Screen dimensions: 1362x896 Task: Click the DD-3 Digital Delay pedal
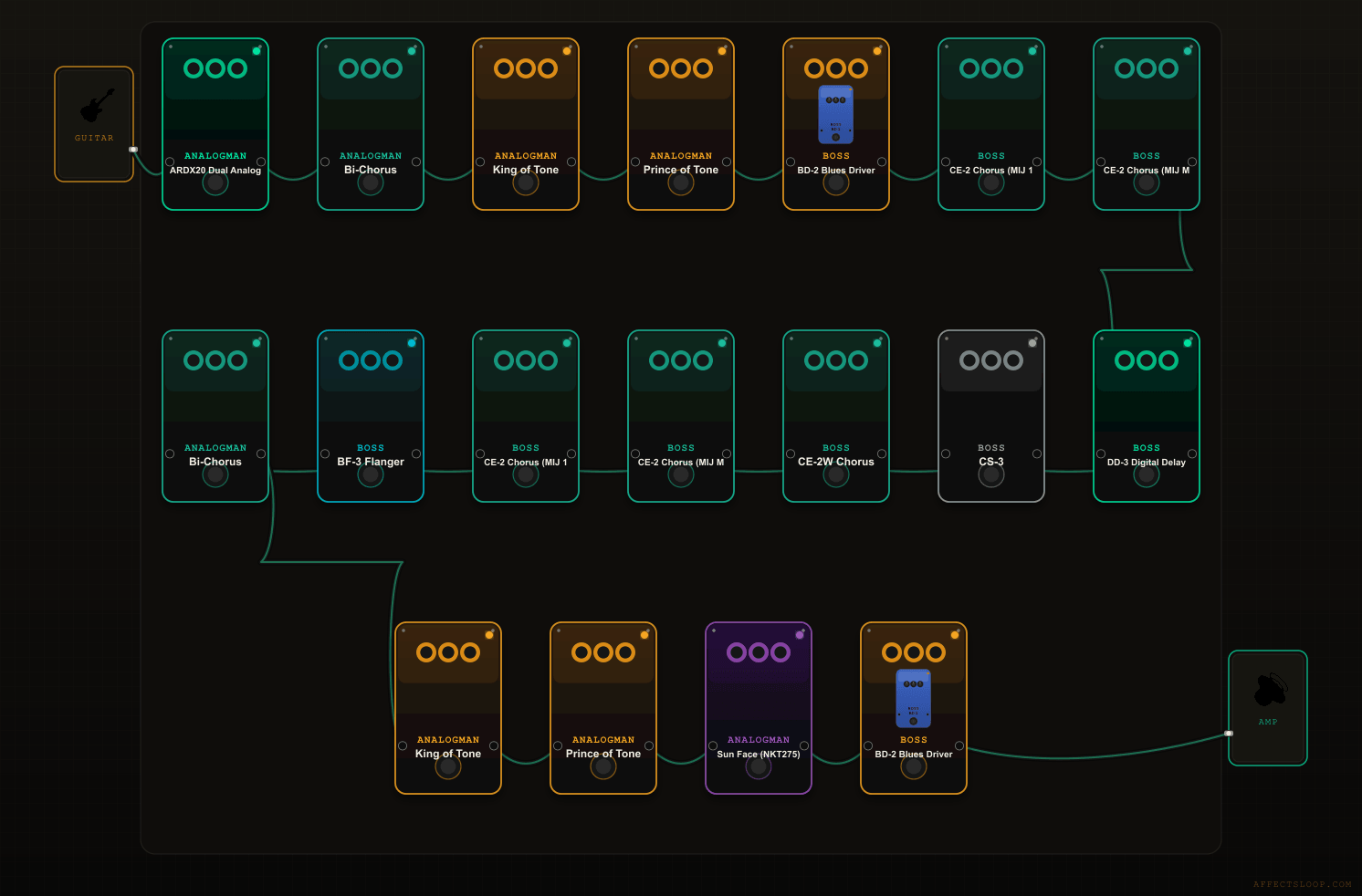[1147, 415]
